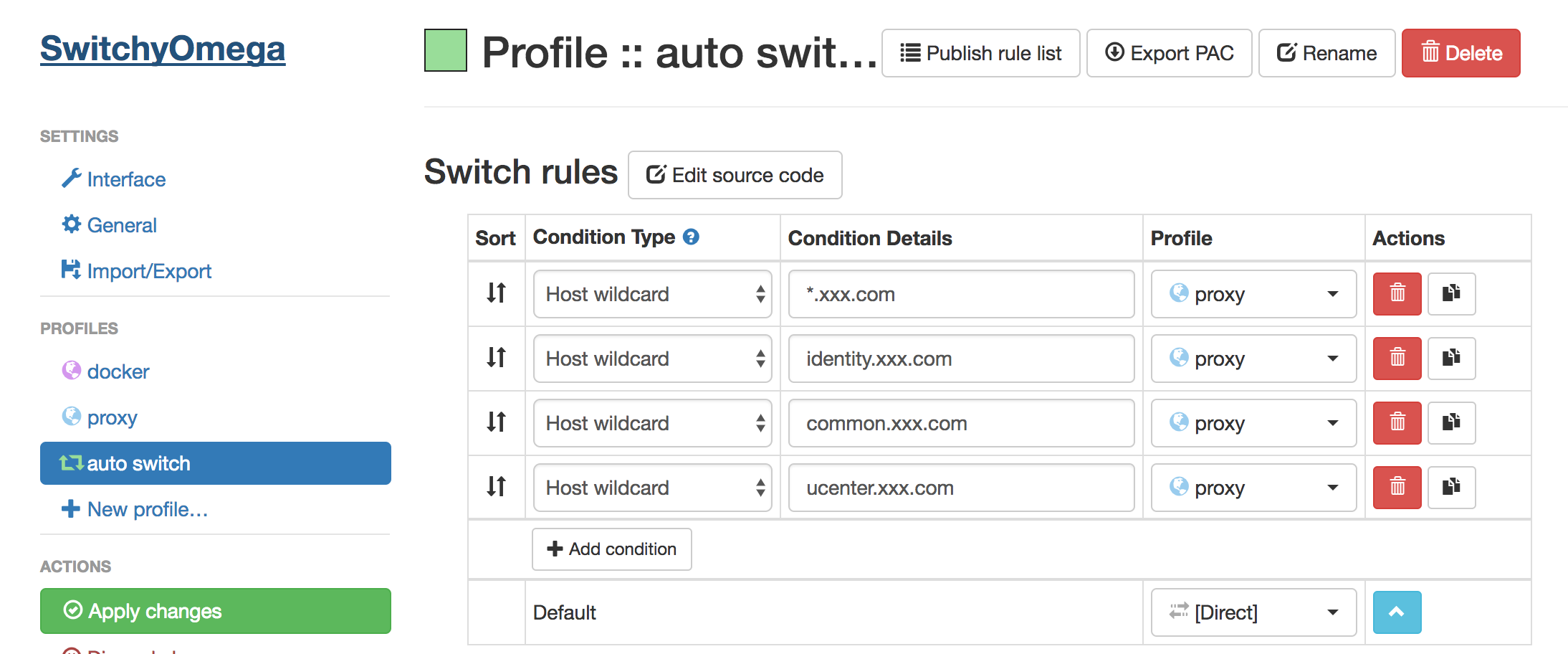Click Apply changes button
The width and height of the screenshot is (1568, 654).
click(216, 611)
